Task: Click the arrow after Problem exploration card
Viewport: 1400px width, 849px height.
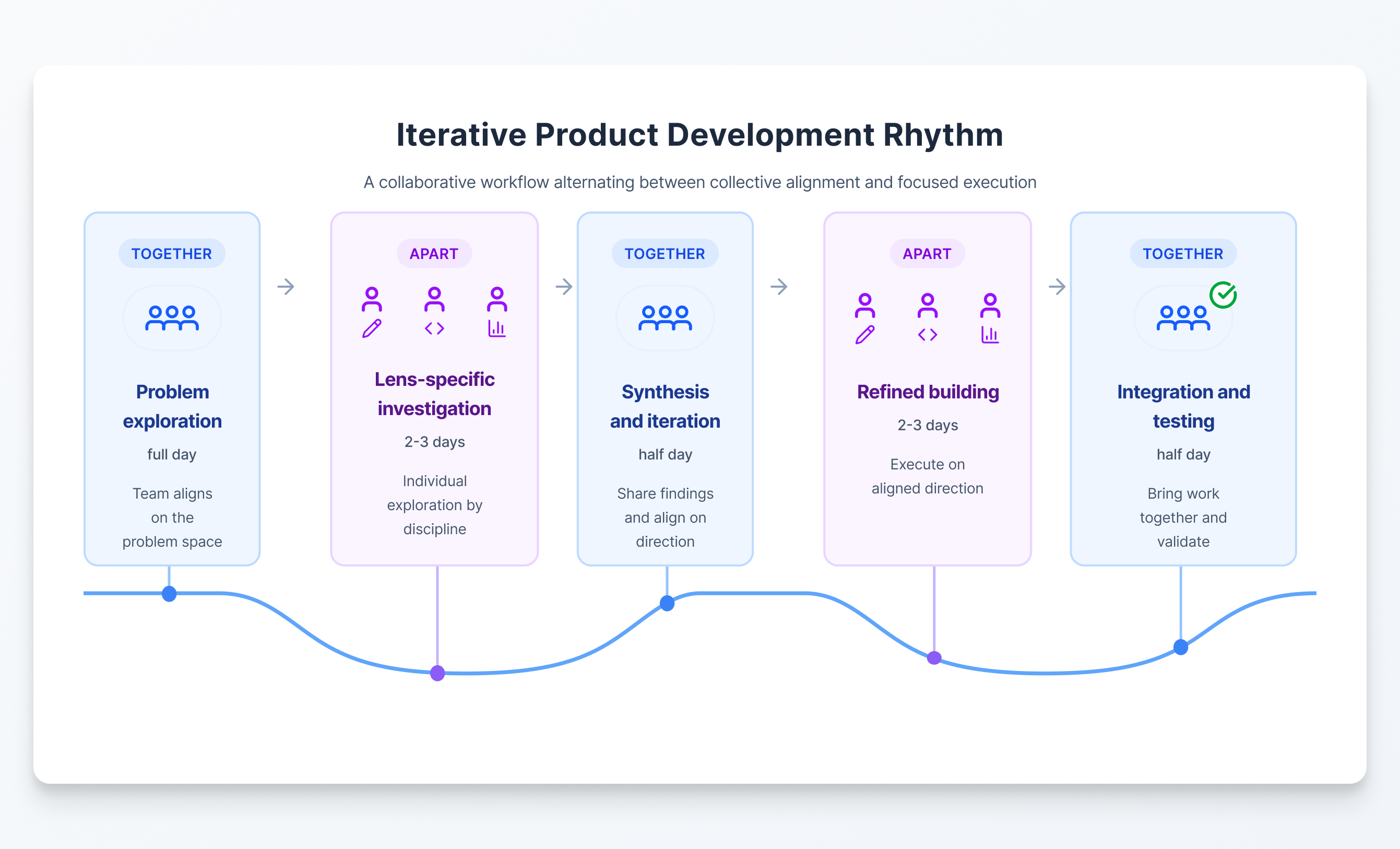Action: click(x=286, y=287)
